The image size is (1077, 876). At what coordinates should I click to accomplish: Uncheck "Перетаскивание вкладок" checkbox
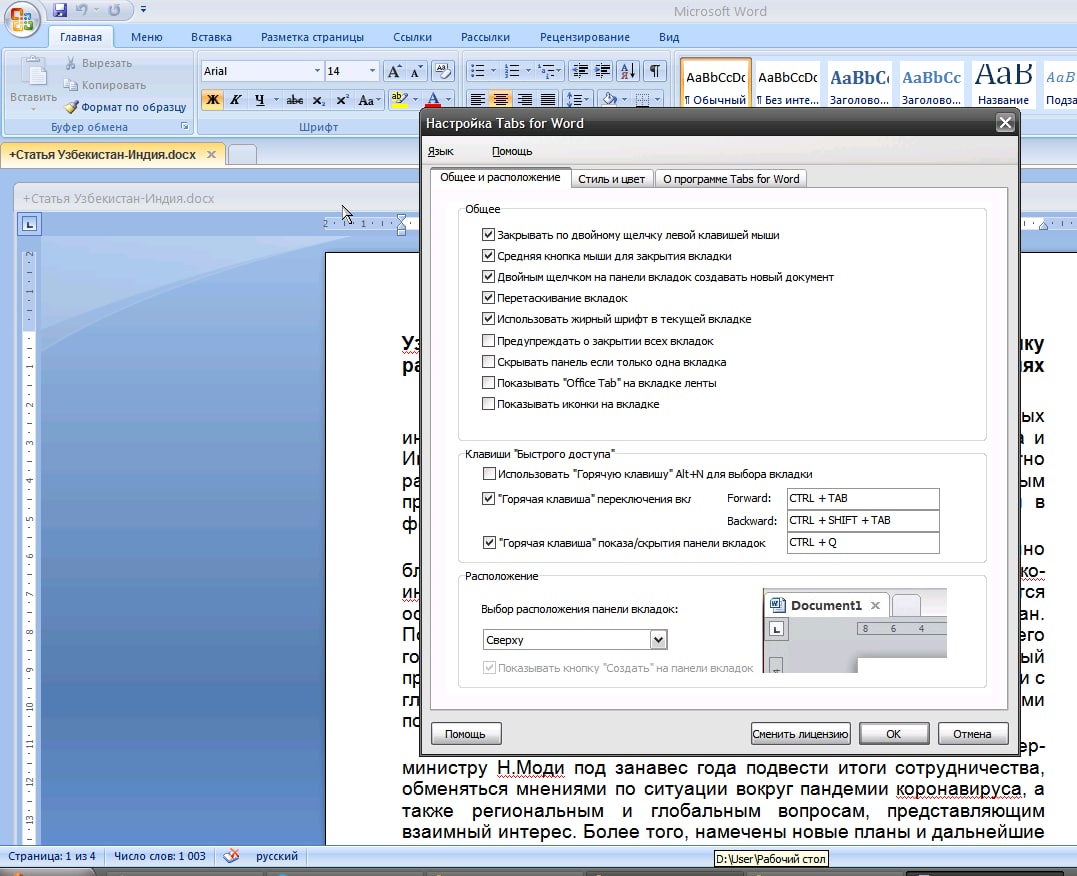click(x=488, y=298)
